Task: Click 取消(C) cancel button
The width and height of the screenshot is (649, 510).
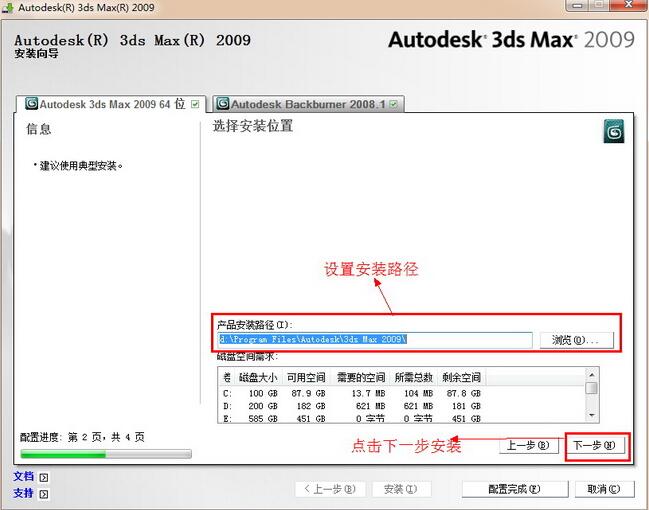Action: point(604,489)
